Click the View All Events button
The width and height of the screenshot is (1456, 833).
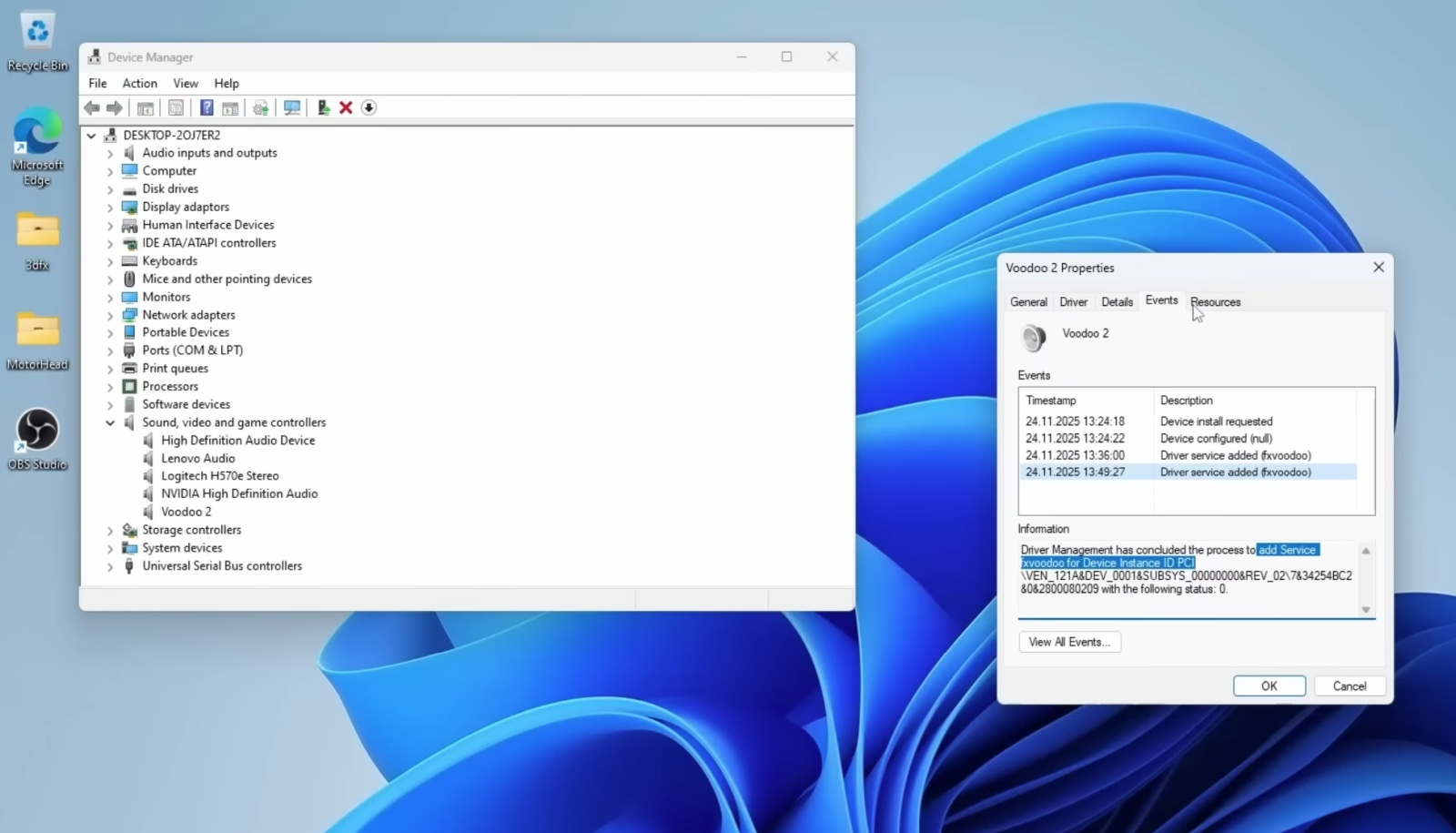coord(1069,642)
